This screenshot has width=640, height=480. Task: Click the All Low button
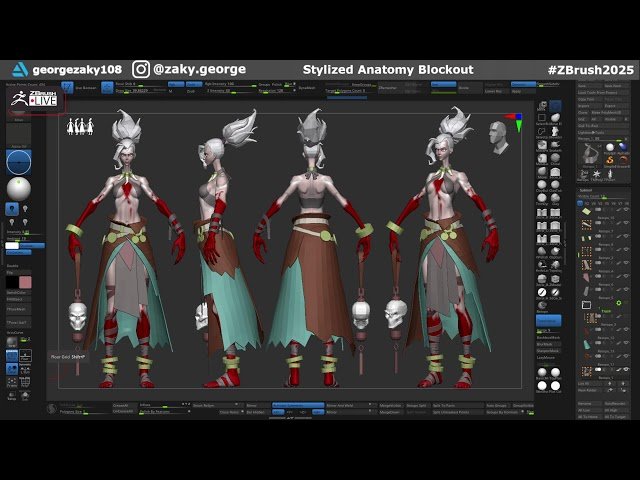point(589,410)
